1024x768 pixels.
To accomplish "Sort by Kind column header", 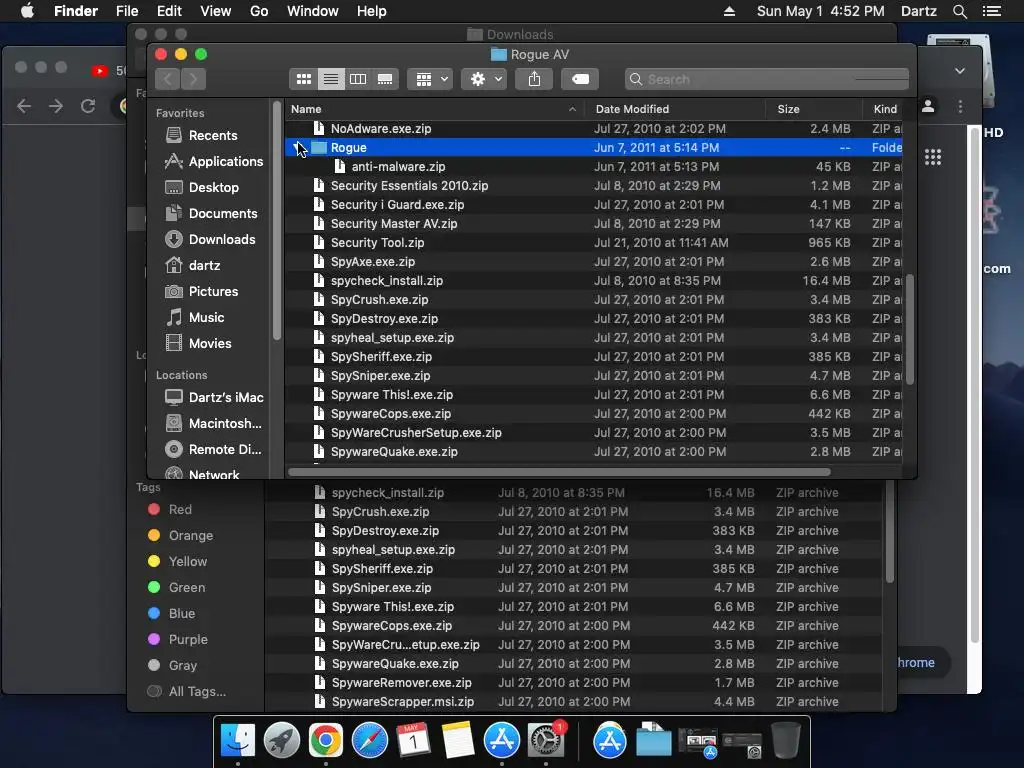I will coord(885,109).
